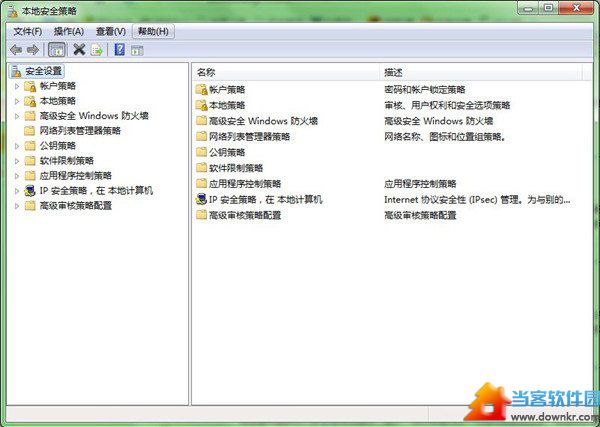Click the 本地策略 folder icon in tree
The height and width of the screenshot is (427, 600).
click(30, 101)
